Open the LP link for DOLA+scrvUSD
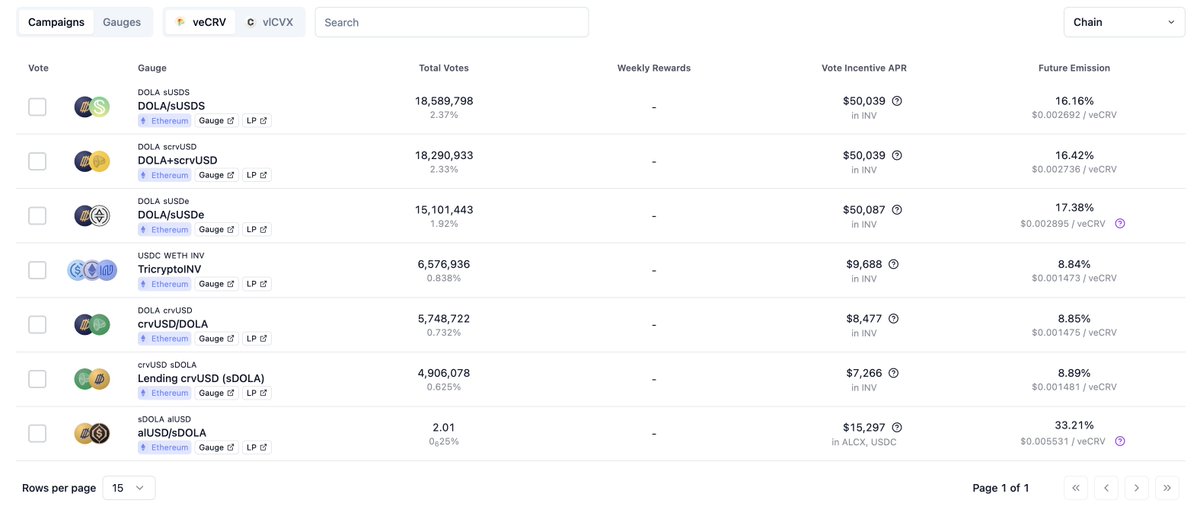The width and height of the screenshot is (1200, 513). (257, 175)
